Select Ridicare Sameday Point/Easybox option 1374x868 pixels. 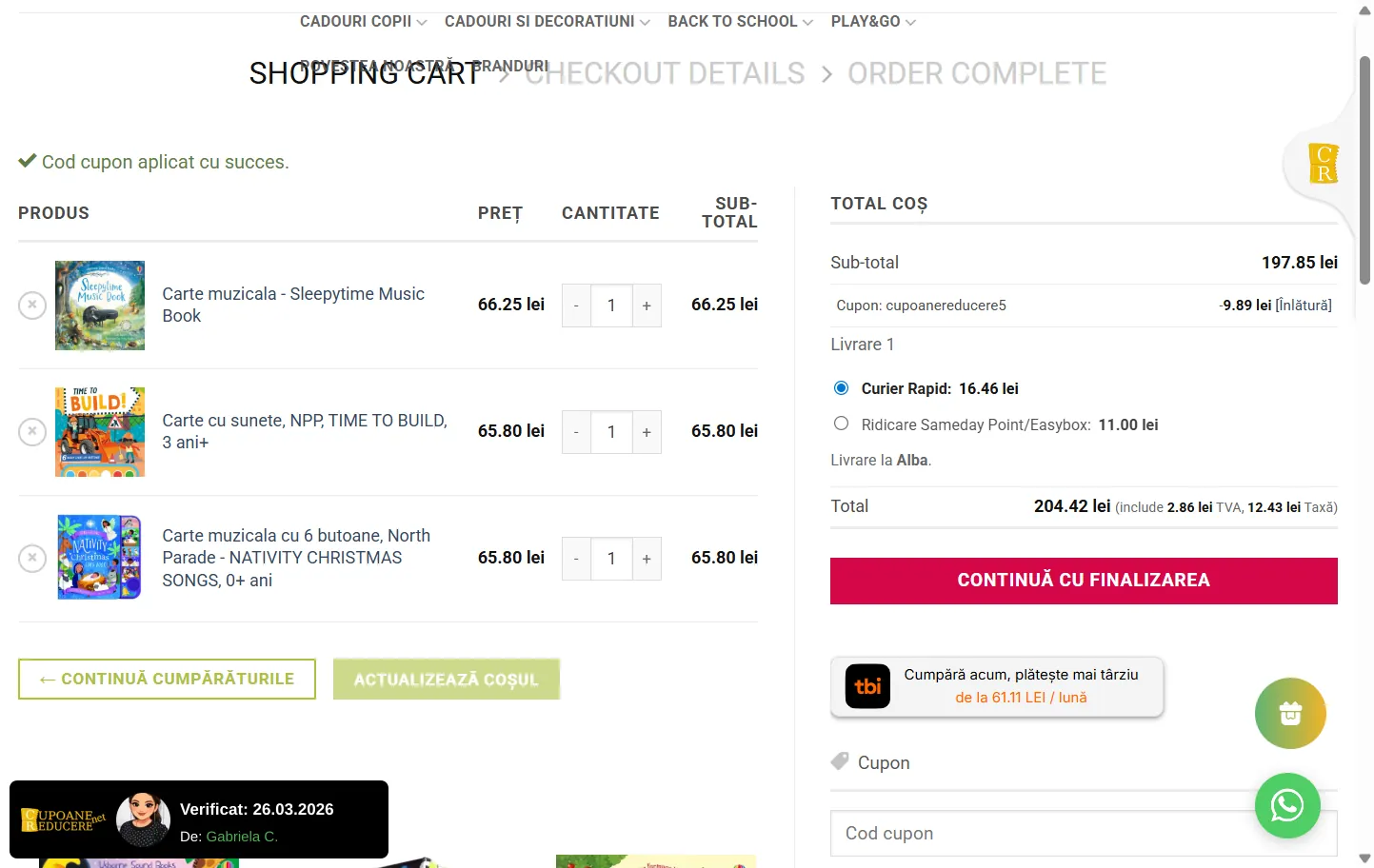pos(842,424)
